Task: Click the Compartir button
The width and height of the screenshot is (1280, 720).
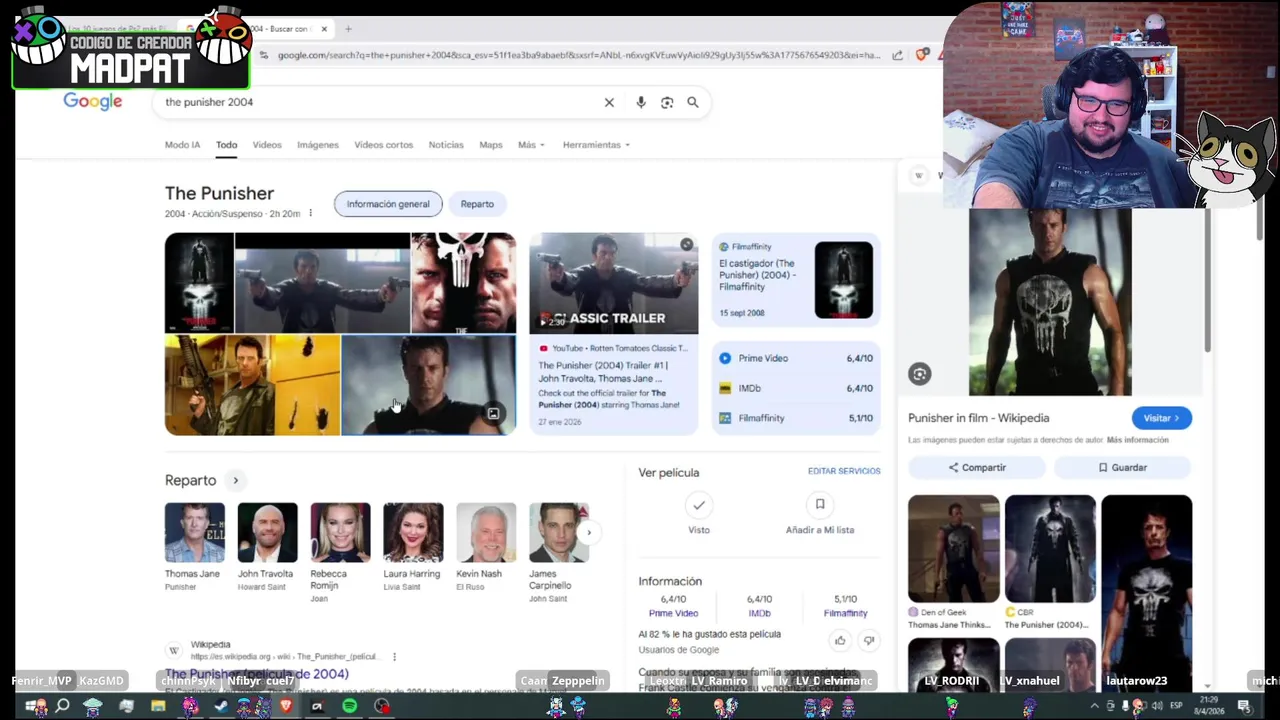Action: click(977, 467)
